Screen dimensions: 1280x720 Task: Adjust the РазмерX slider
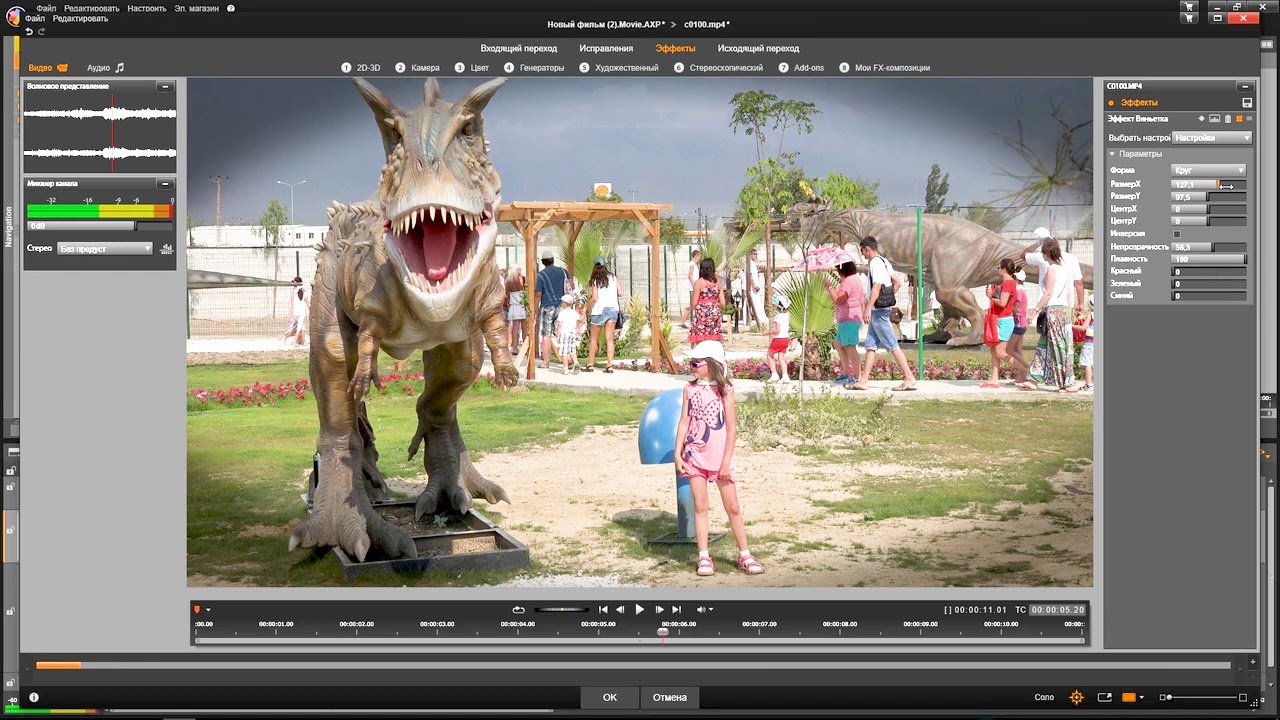[x=1209, y=185]
